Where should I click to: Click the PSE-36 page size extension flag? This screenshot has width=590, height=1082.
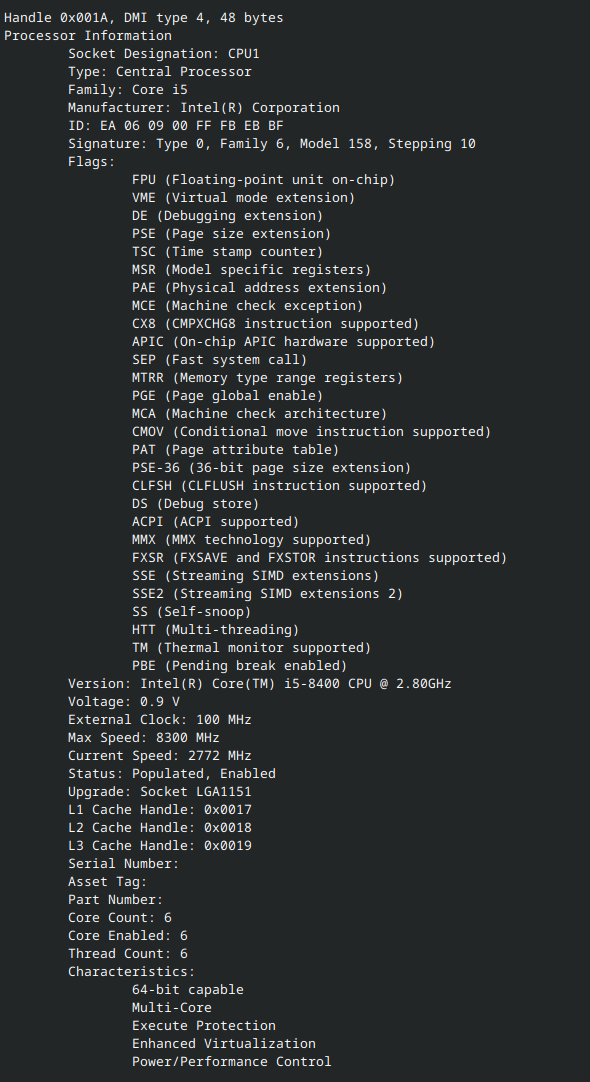[271, 468]
